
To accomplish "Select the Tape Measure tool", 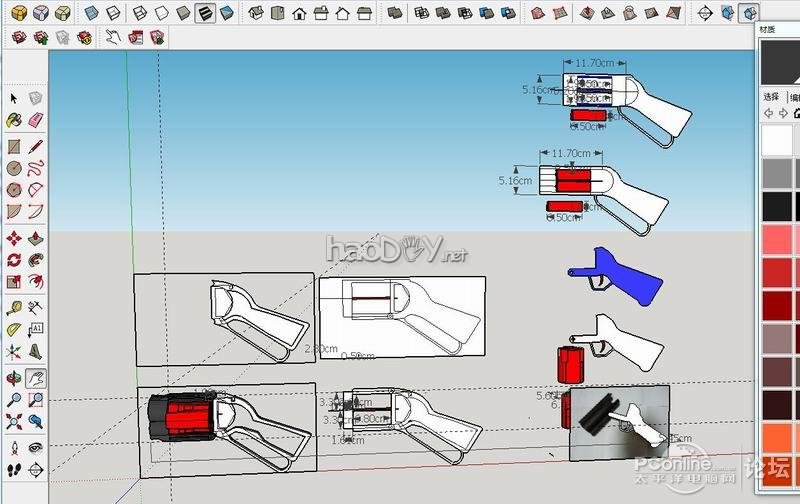I will coord(14,308).
